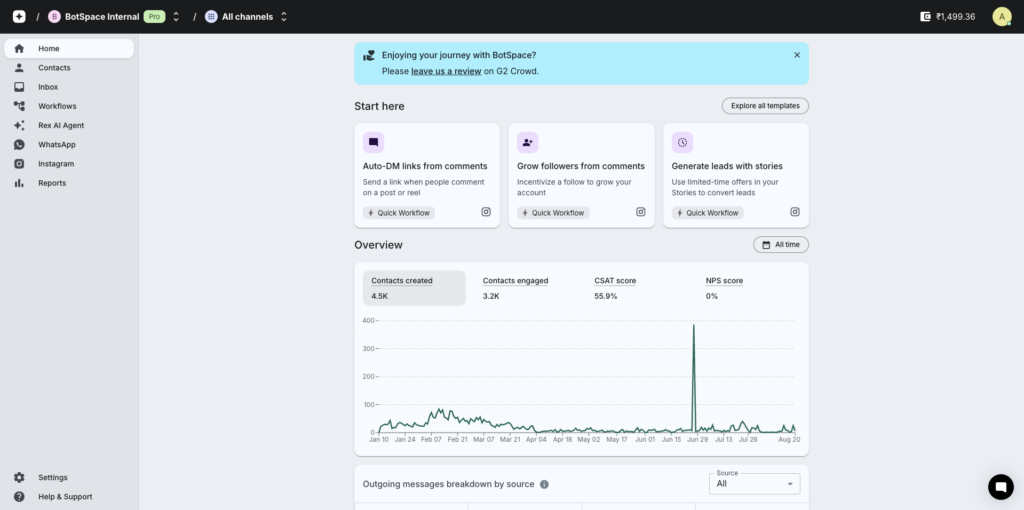Click the Settings gear icon

click(19, 477)
